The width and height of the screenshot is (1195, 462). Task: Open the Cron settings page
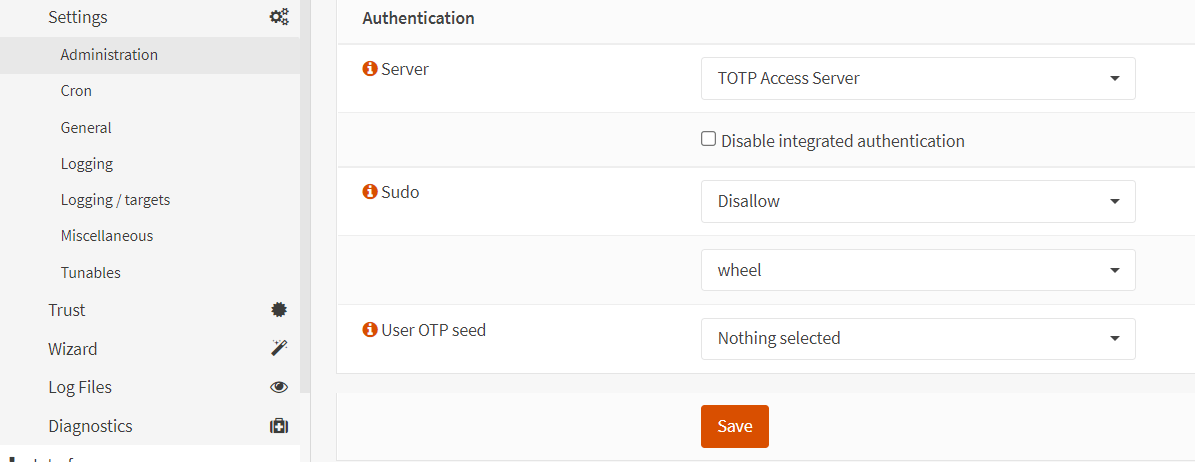pyautogui.click(x=76, y=91)
